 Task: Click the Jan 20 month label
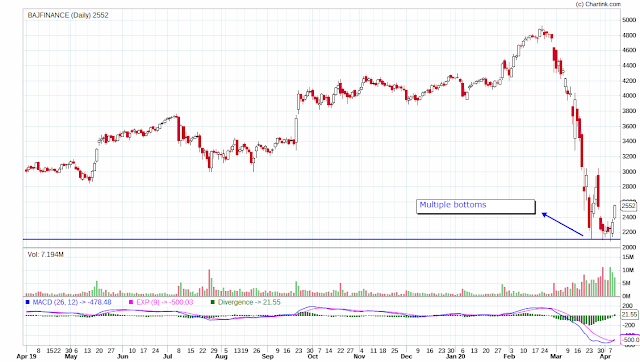coord(456,357)
